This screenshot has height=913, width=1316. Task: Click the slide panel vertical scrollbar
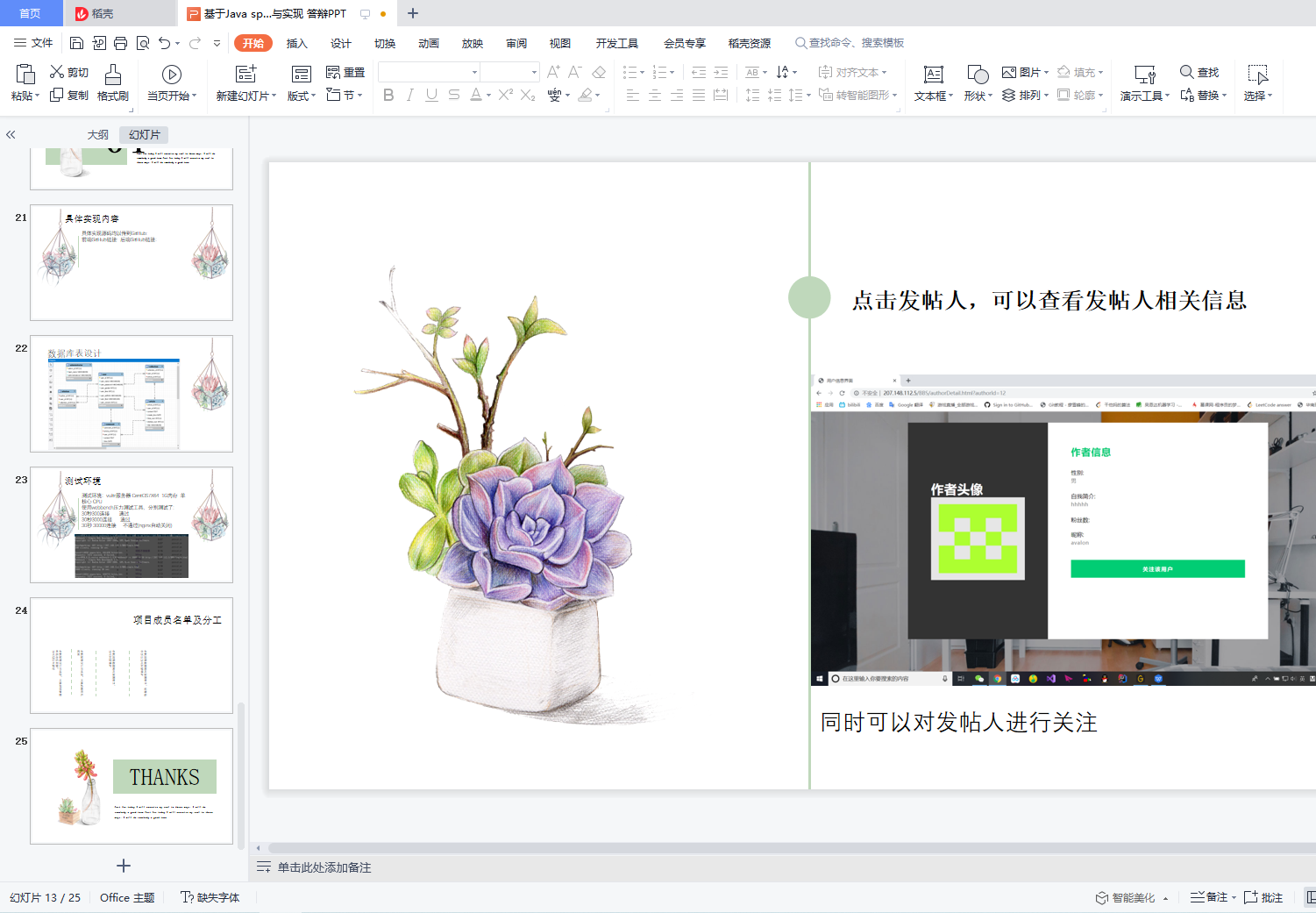coord(241,774)
